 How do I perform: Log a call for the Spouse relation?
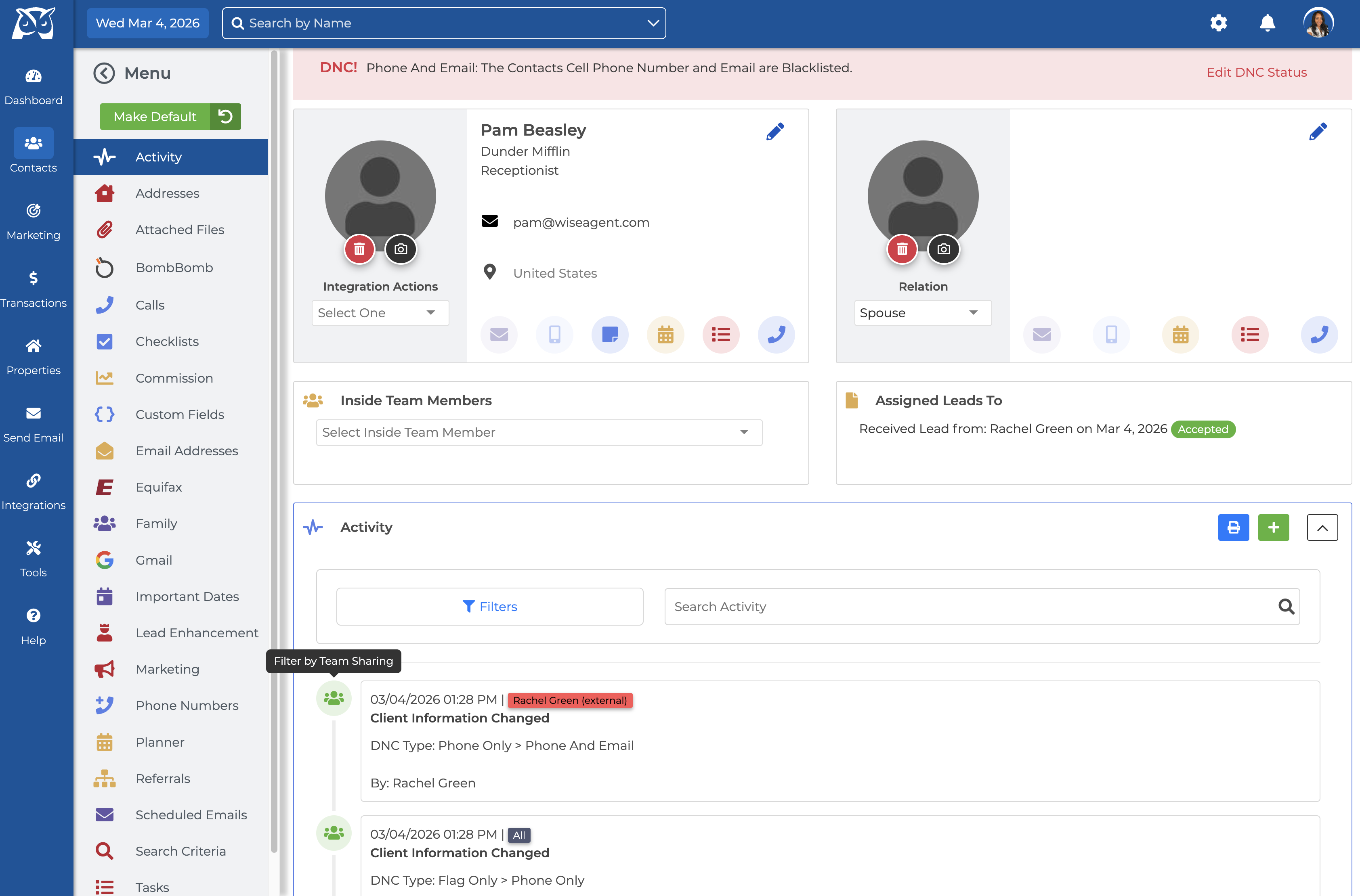pos(1319,334)
